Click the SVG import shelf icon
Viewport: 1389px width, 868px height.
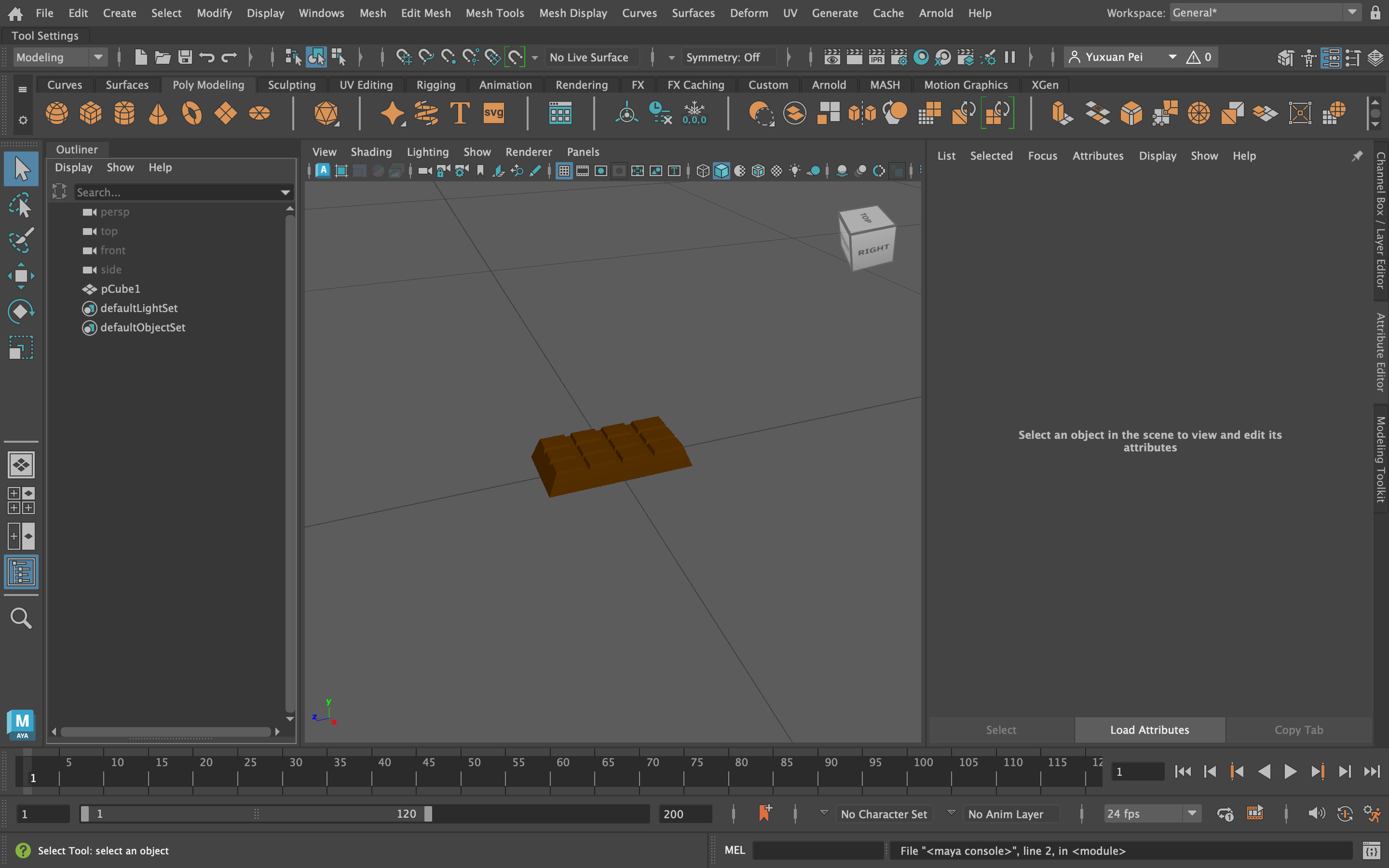pyautogui.click(x=493, y=113)
